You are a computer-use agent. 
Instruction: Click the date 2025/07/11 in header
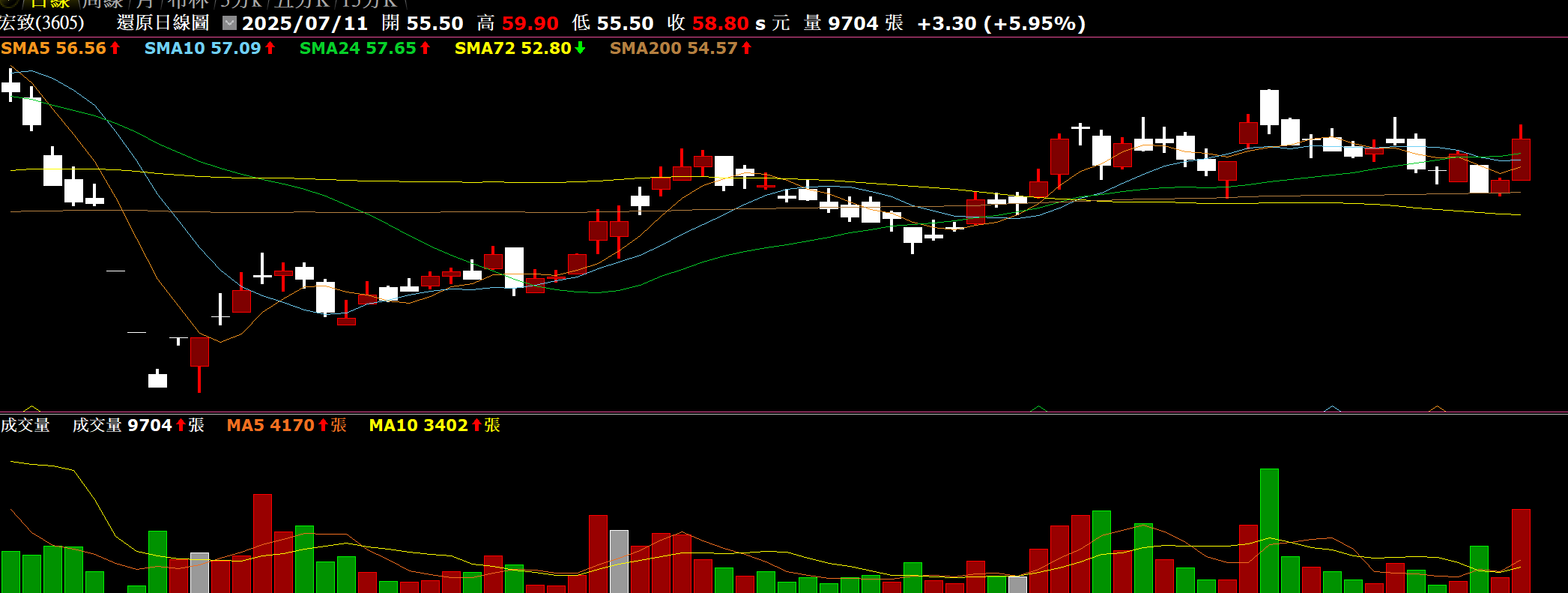coord(305,23)
